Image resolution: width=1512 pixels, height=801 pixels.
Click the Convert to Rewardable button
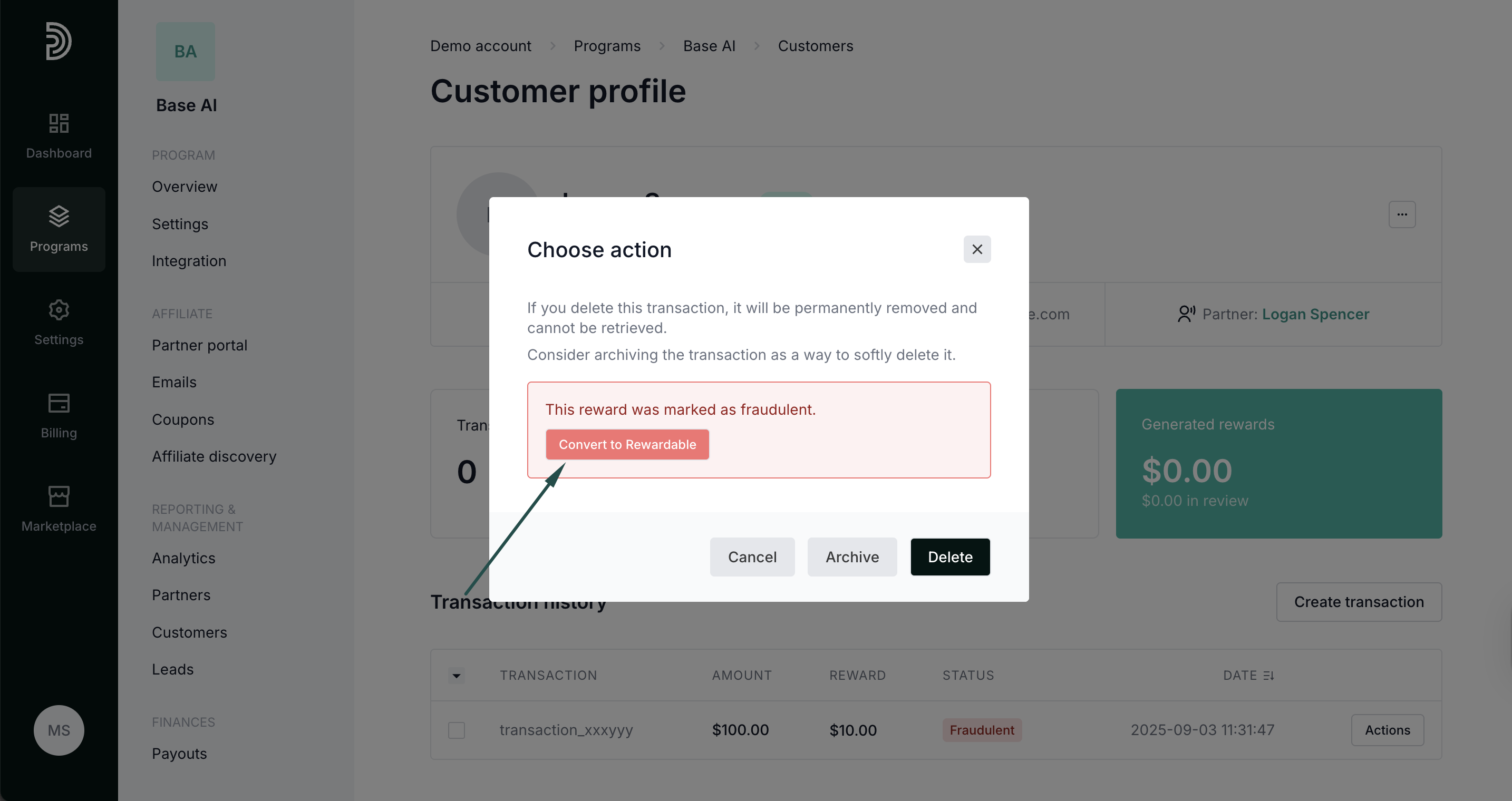pyautogui.click(x=627, y=444)
